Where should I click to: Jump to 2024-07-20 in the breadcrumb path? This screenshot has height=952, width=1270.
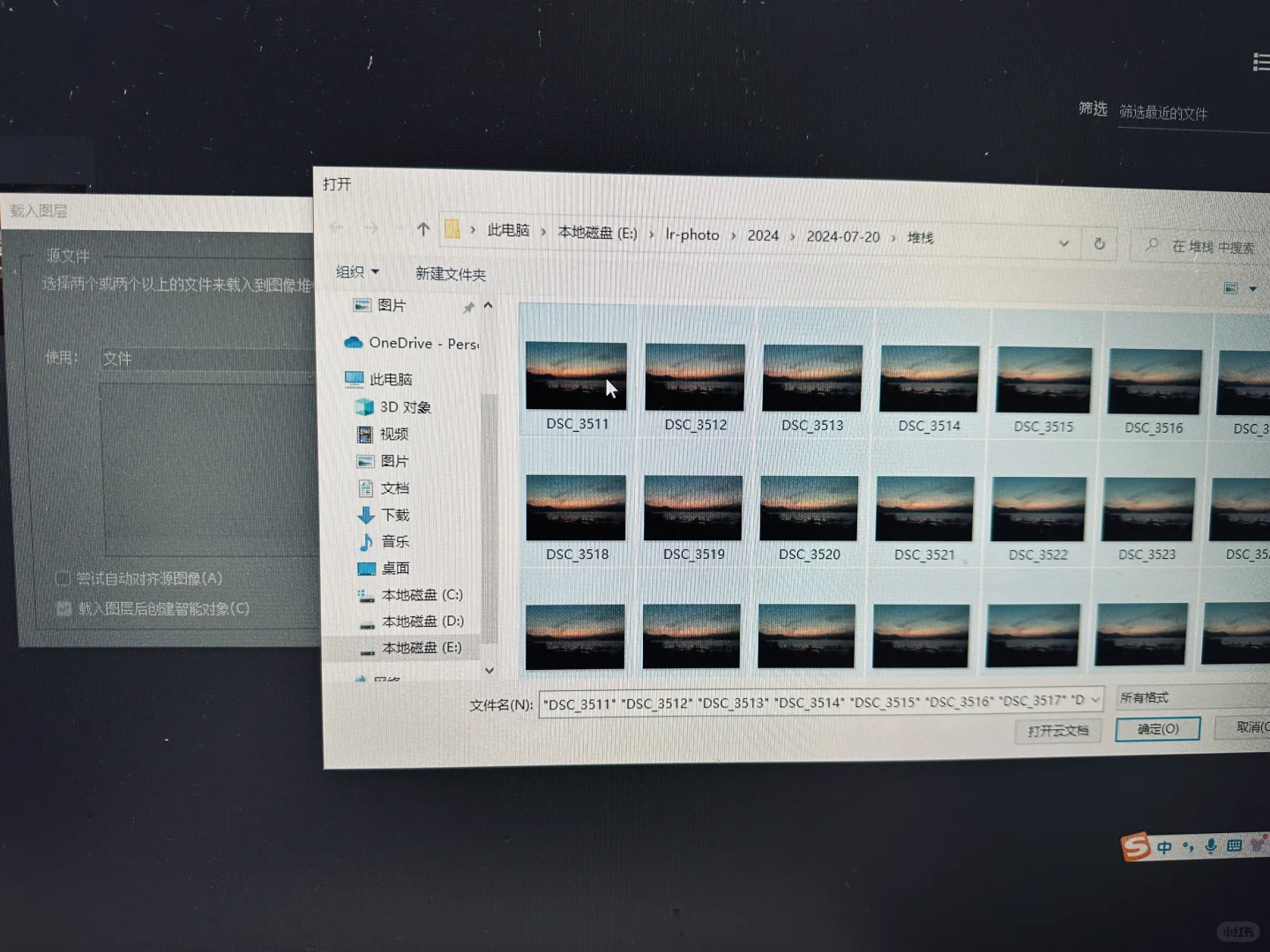click(843, 236)
